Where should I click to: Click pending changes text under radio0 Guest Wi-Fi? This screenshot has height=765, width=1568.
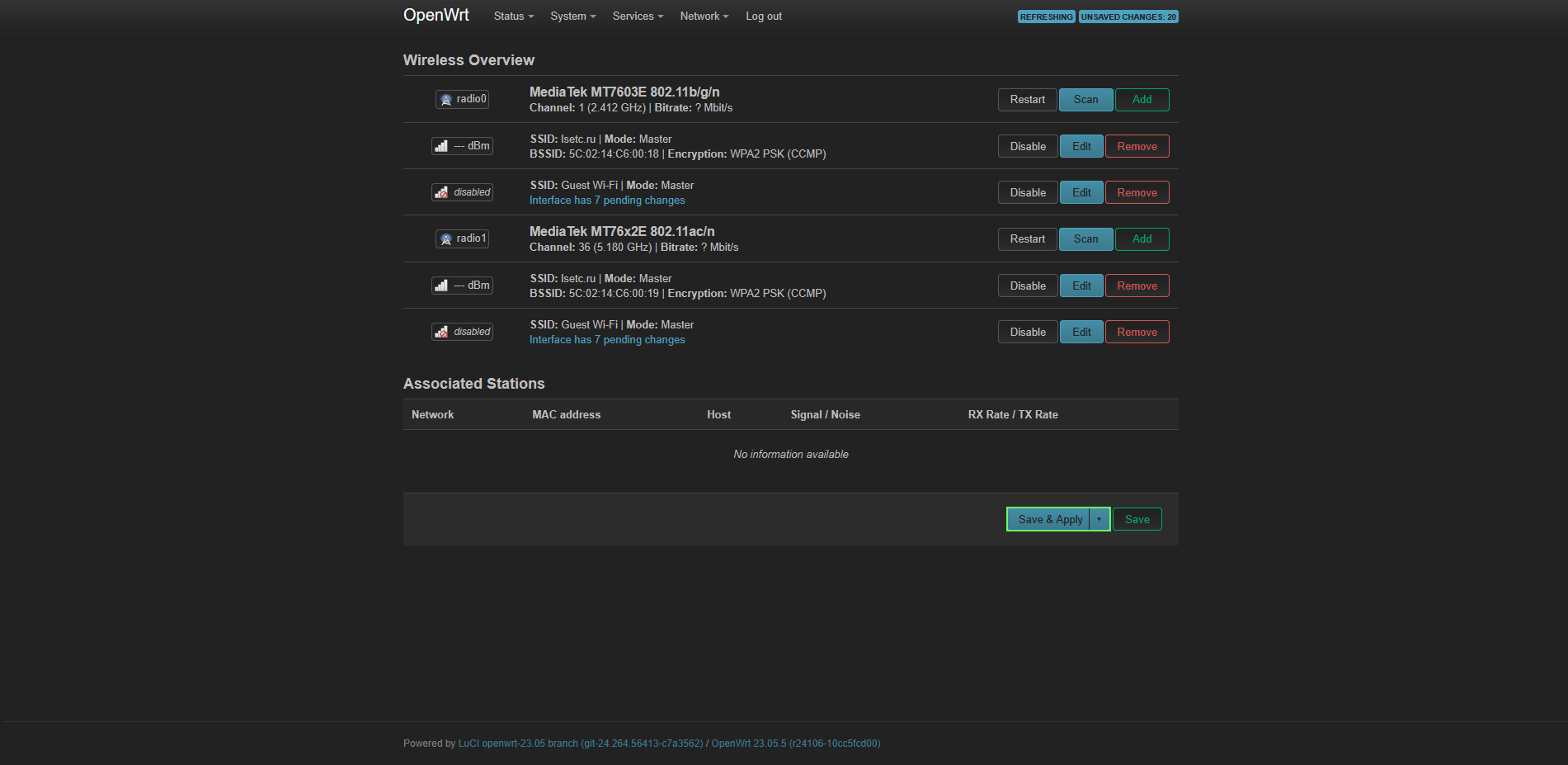(x=607, y=201)
